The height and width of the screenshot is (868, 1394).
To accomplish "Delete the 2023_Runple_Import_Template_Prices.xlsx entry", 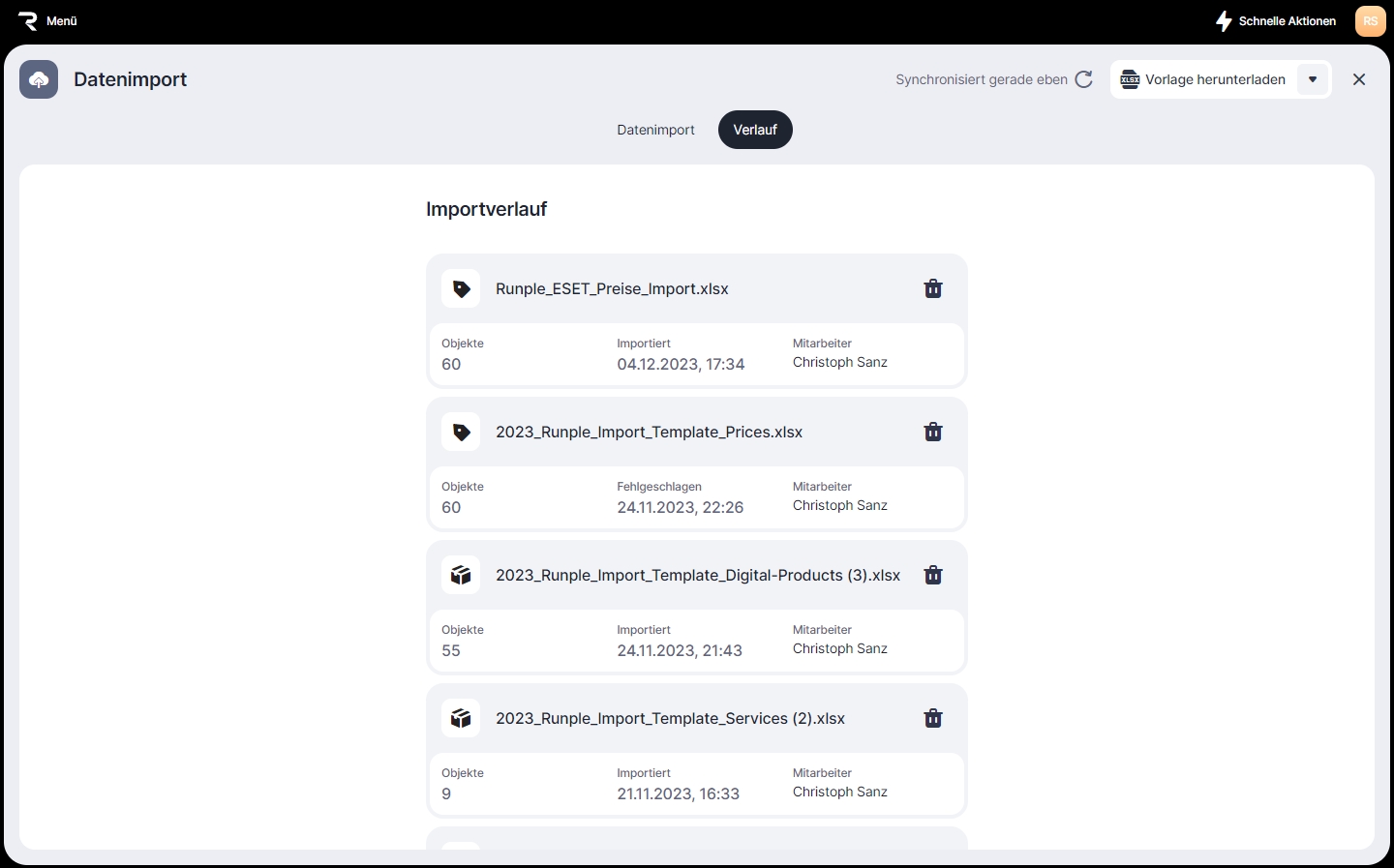I will pyautogui.click(x=932, y=432).
